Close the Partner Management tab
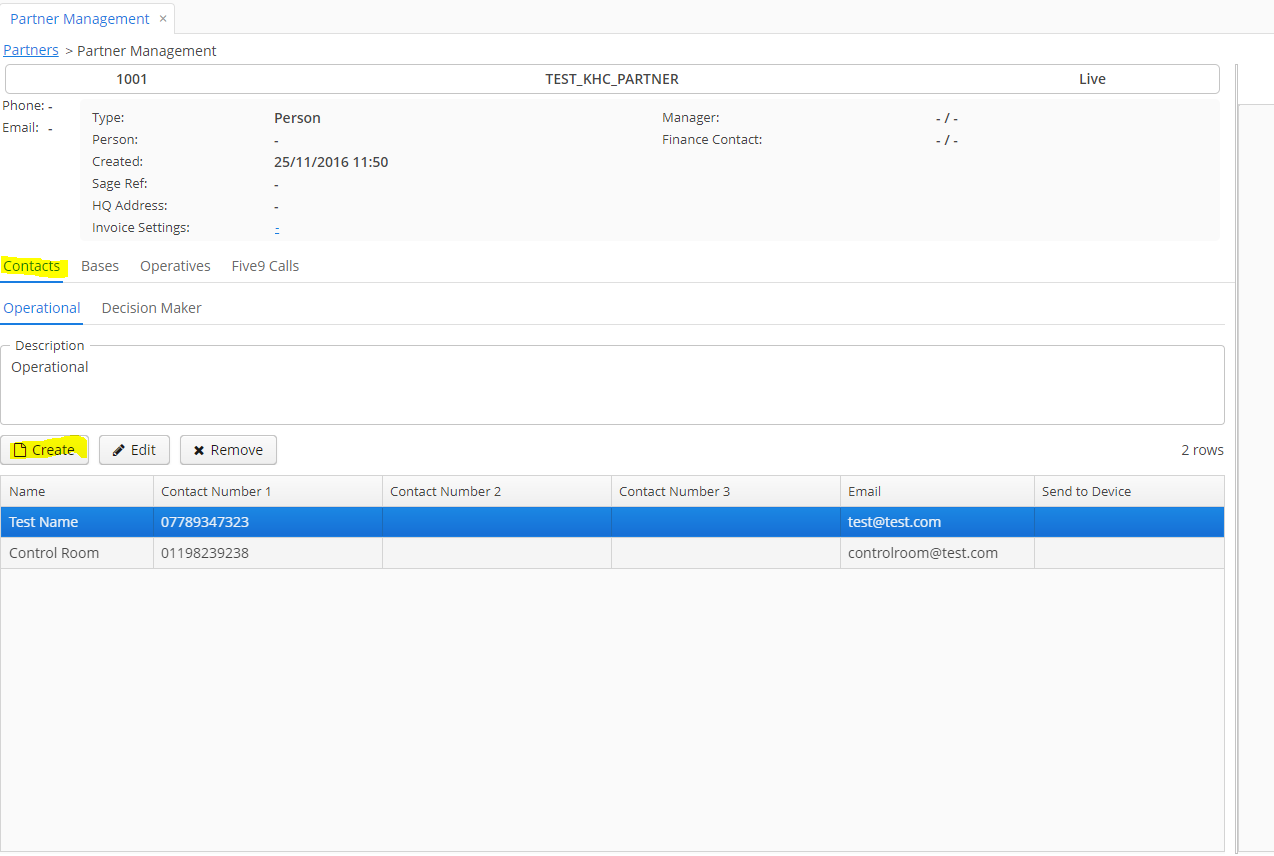Image resolution: width=1274 pixels, height=856 pixels. (x=163, y=18)
